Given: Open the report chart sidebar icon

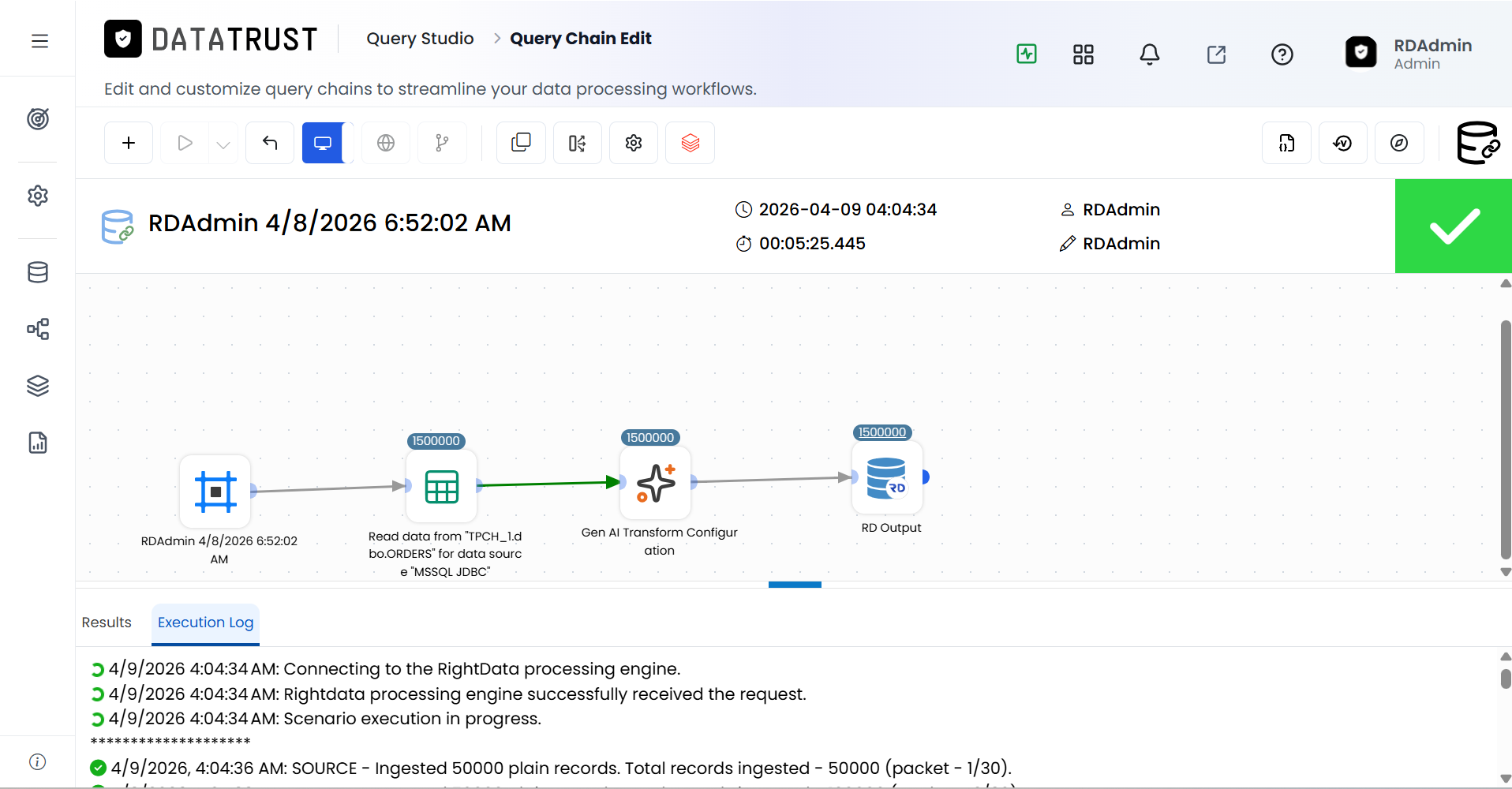Looking at the screenshot, I should 38,443.
